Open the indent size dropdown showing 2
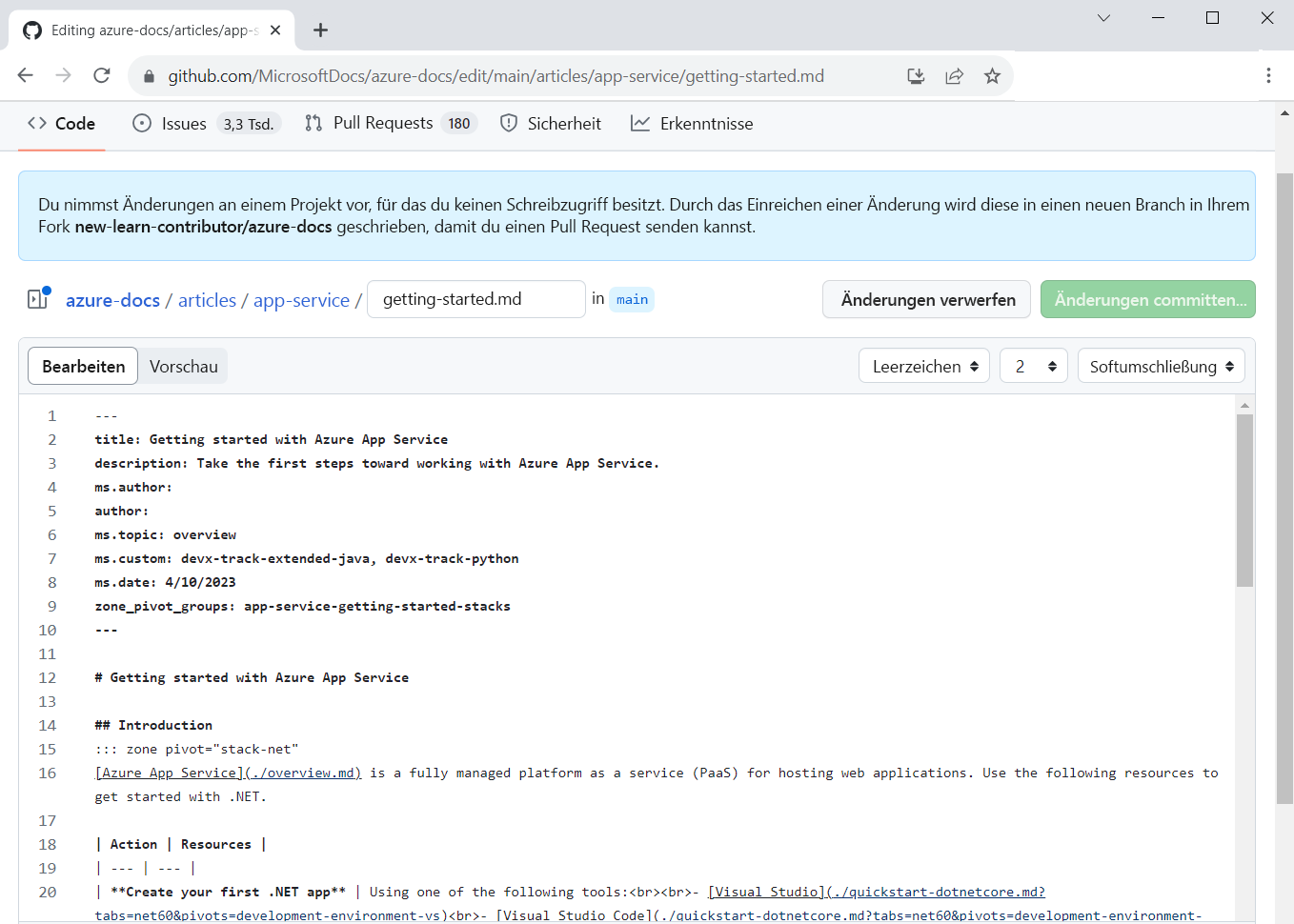 (1033, 365)
